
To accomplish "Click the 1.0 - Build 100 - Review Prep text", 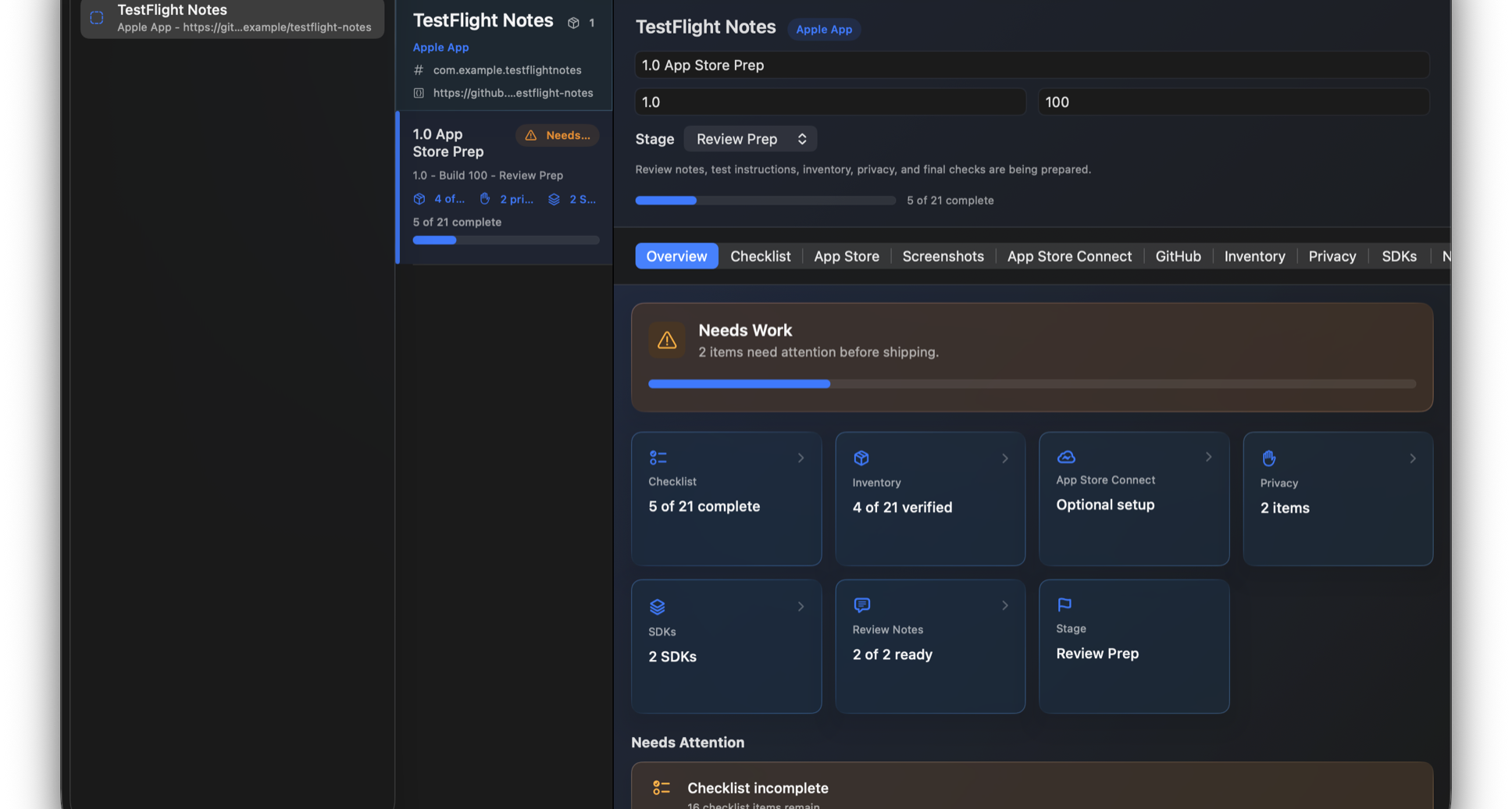I will (x=488, y=176).
